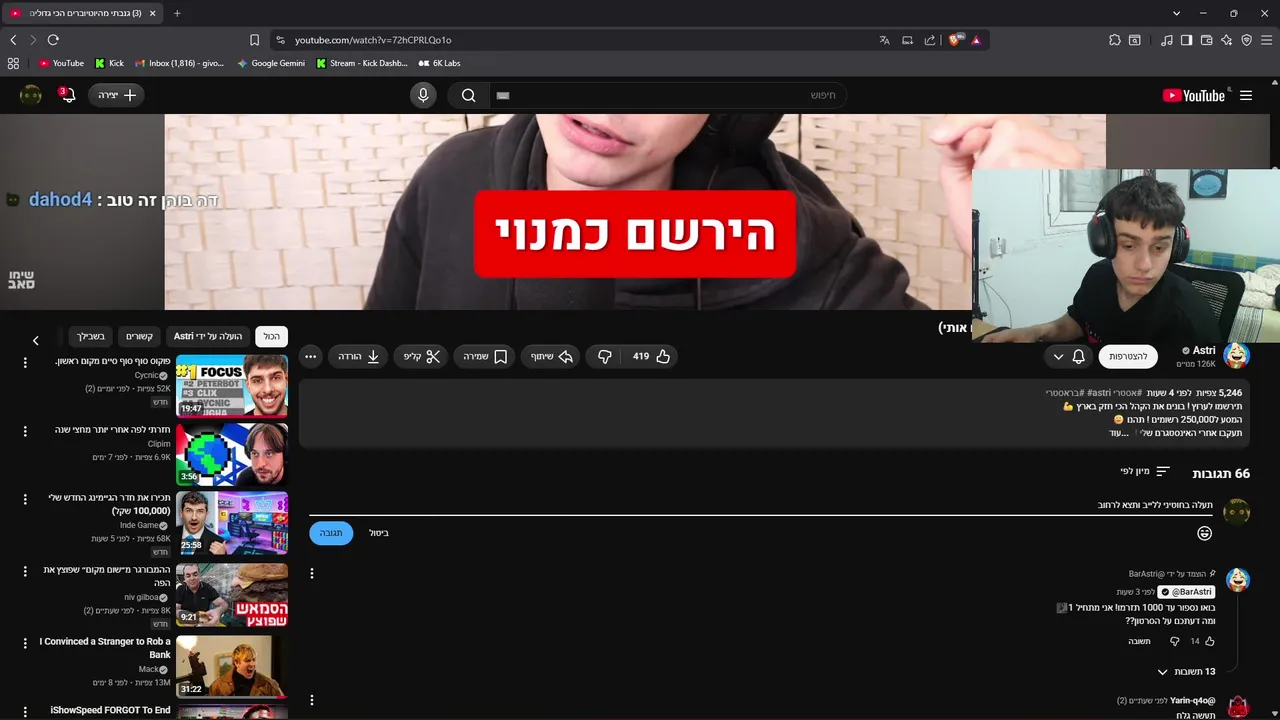Download the video
The image size is (1280, 720).
[358, 356]
